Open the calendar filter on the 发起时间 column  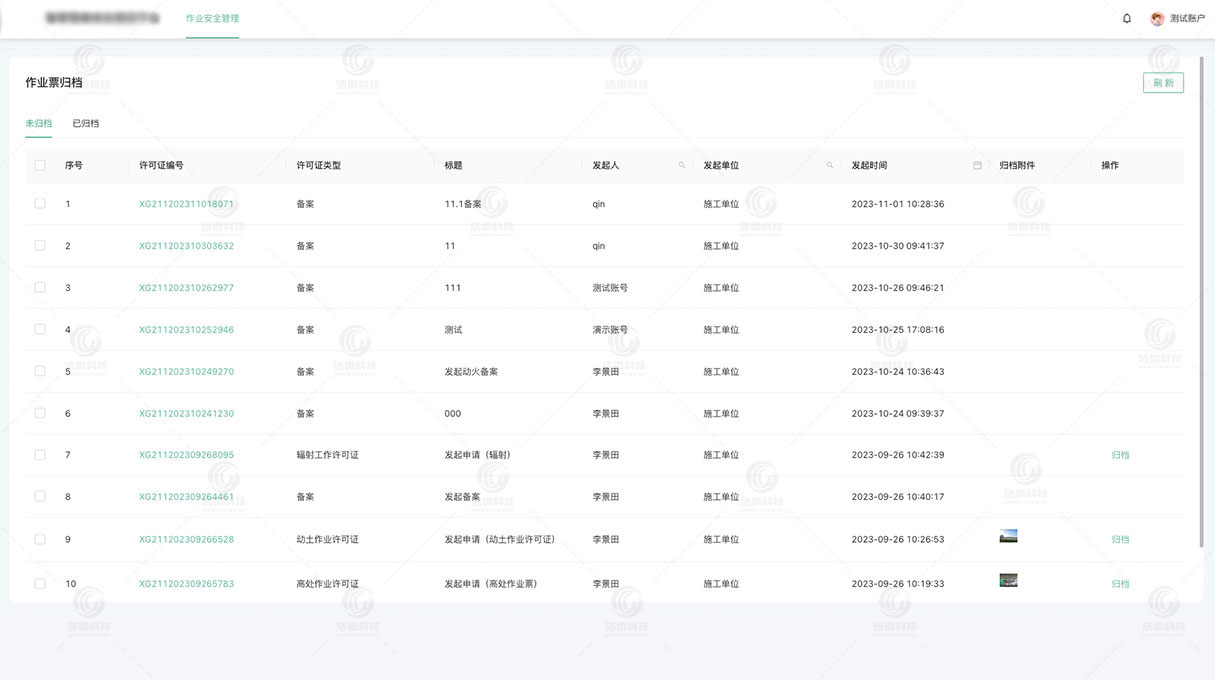pos(977,164)
